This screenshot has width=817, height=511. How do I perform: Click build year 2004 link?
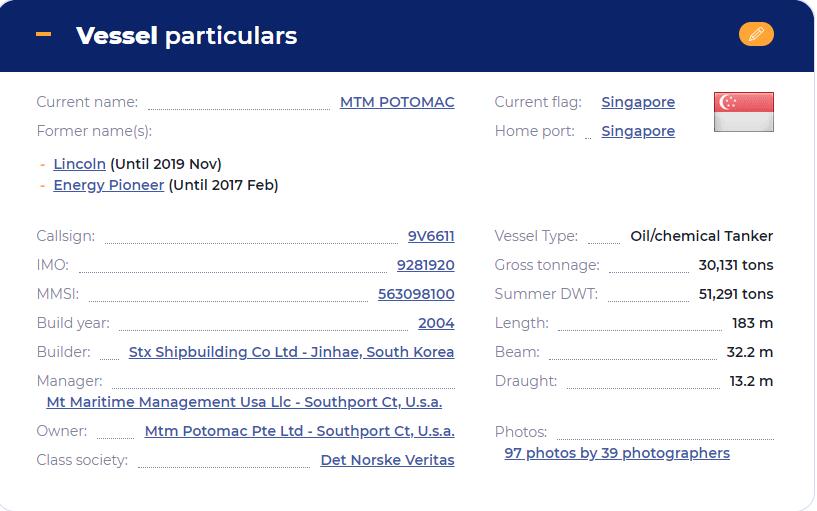pos(436,323)
